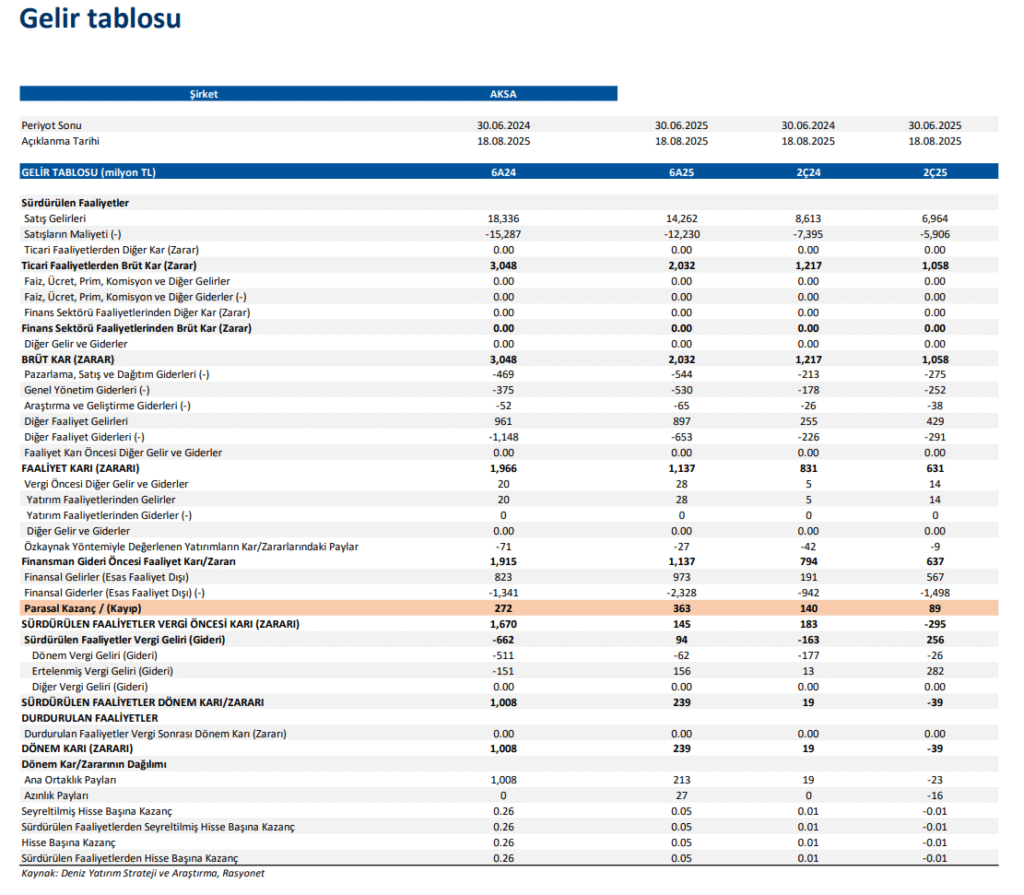Select the 'Şirket' header cell
The height and width of the screenshot is (895, 1024).
click(204, 94)
